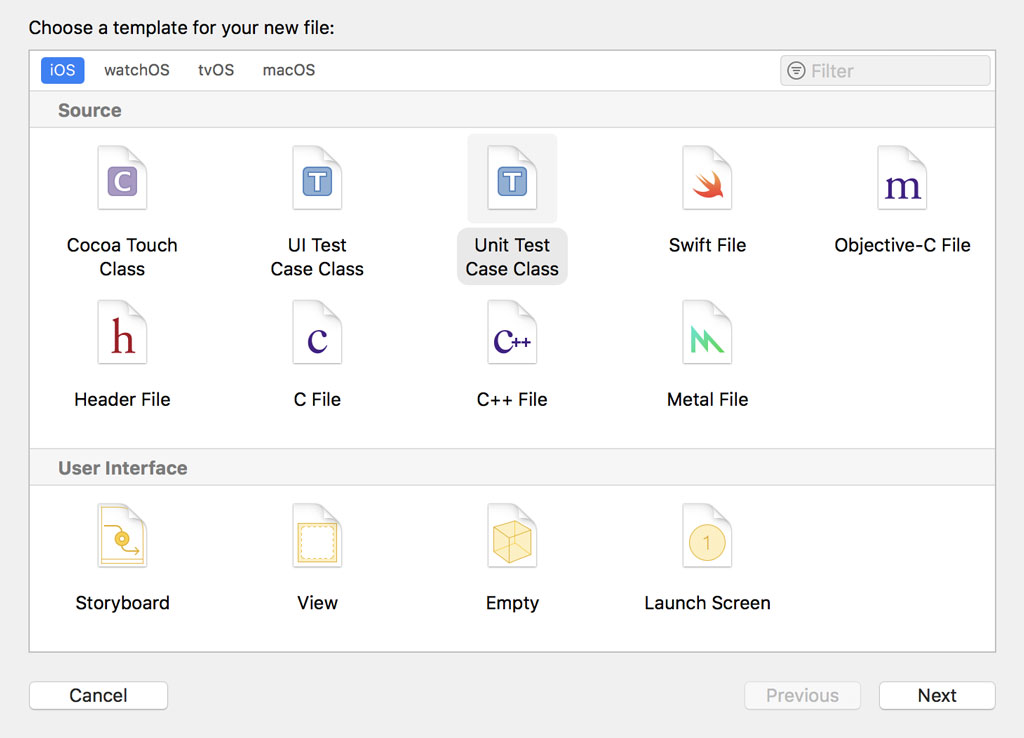Select the Empty interface template icon

(512, 537)
